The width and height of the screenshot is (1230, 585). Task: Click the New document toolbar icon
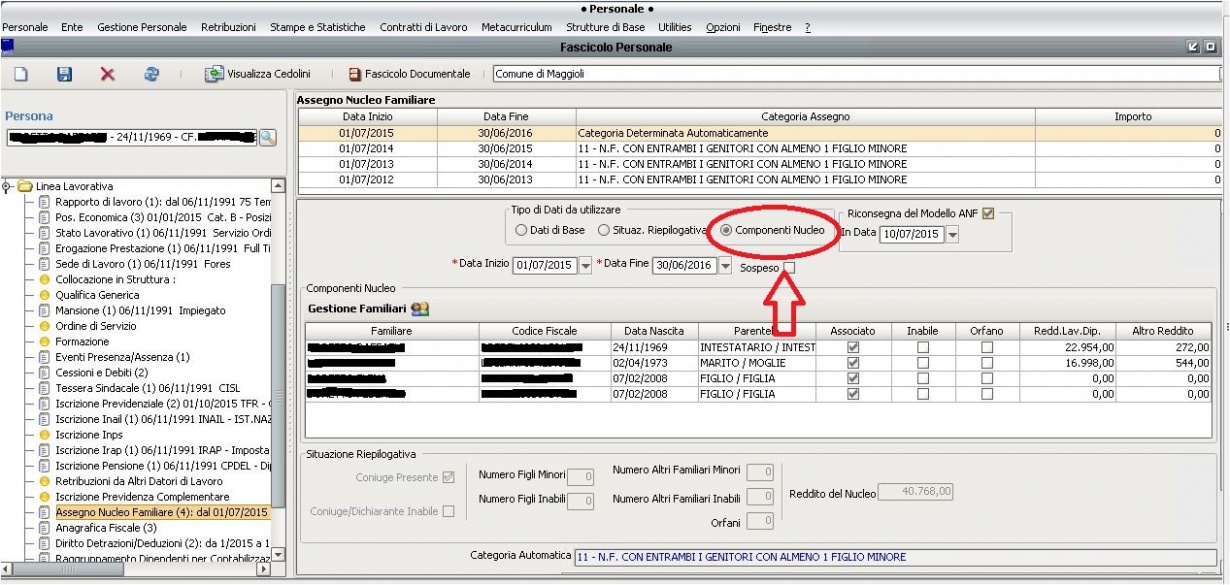click(20, 74)
